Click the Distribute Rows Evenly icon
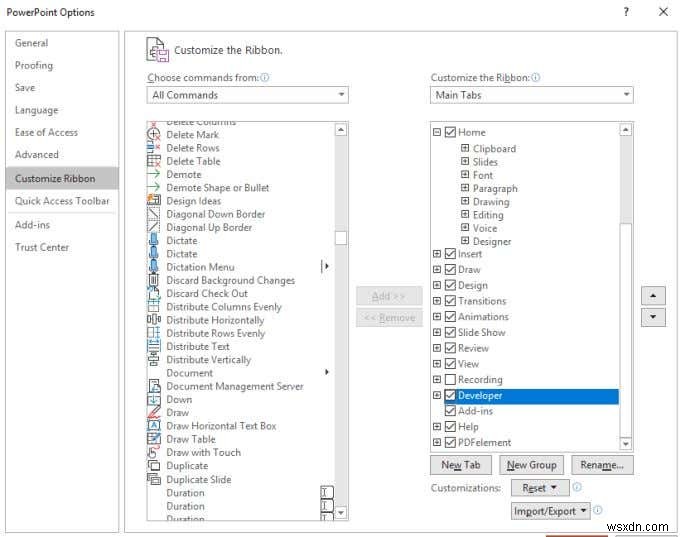The width and height of the screenshot is (680, 537). click(154, 333)
